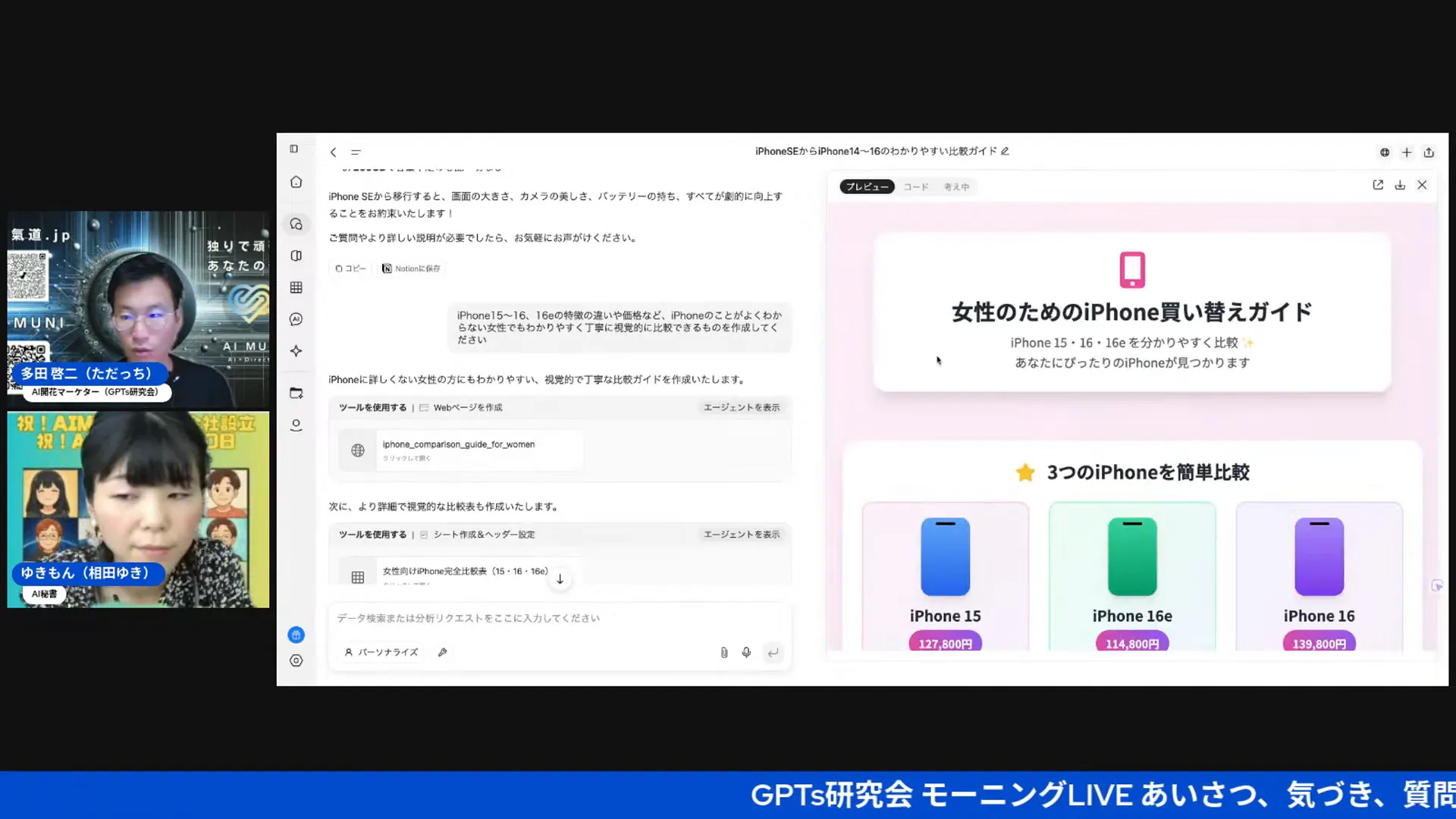Click the Notionに保存 button
Image resolution: width=1456 pixels, height=819 pixels.
(x=412, y=268)
